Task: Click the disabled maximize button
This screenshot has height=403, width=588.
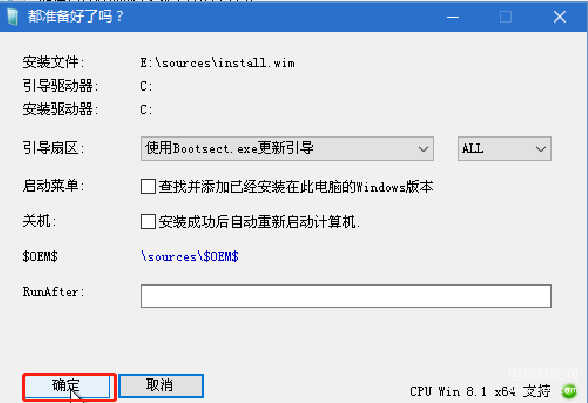Action: (506, 17)
